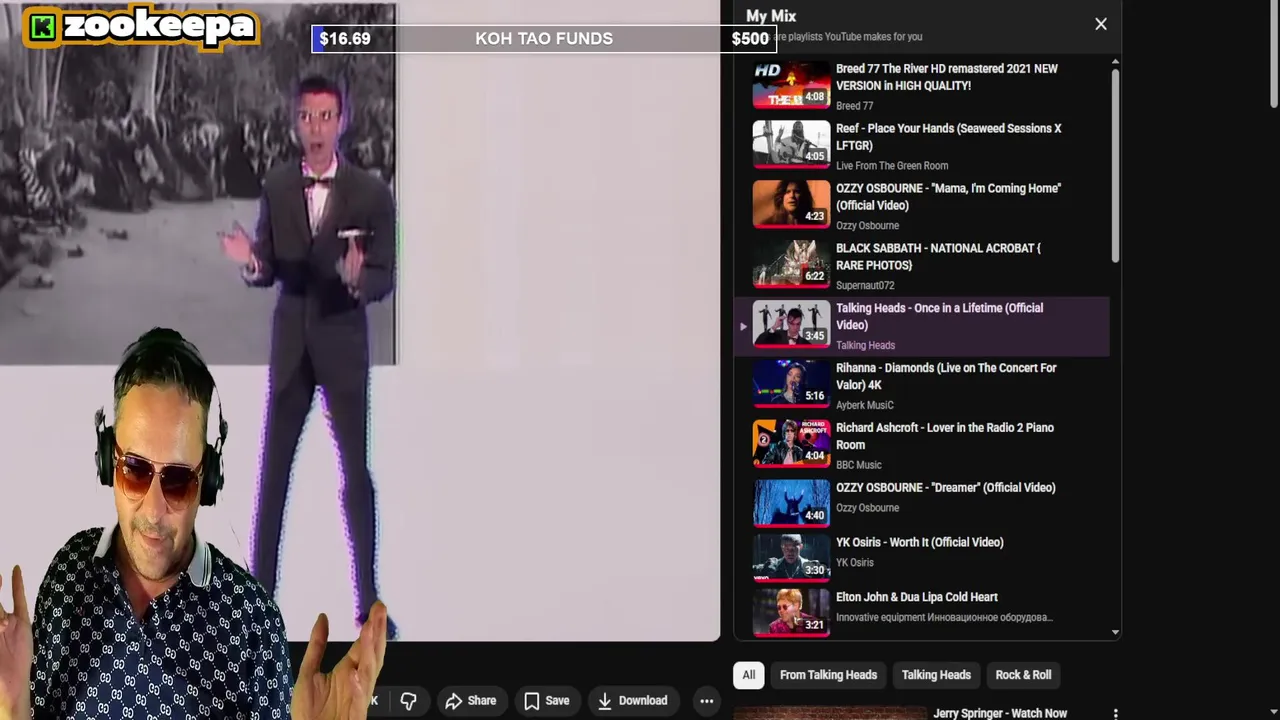Click the Kick zookeepa logo

pyautogui.click(x=141, y=27)
